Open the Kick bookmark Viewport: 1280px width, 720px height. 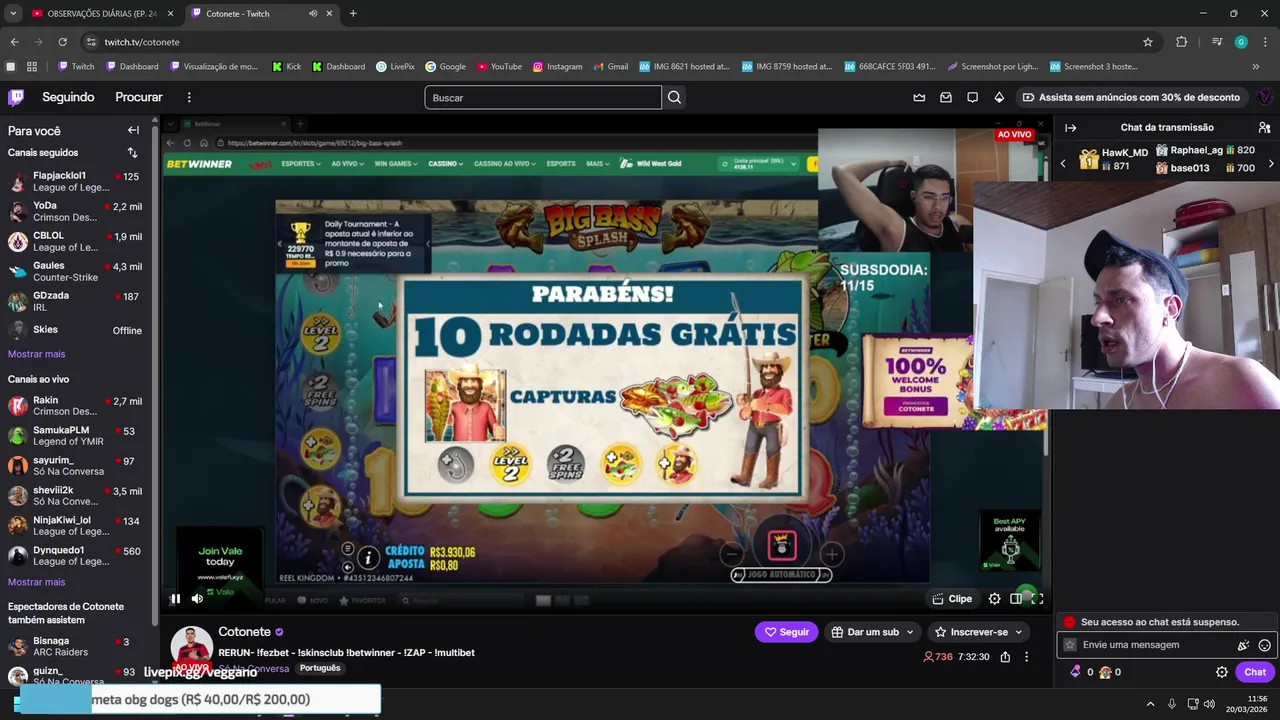286,67
